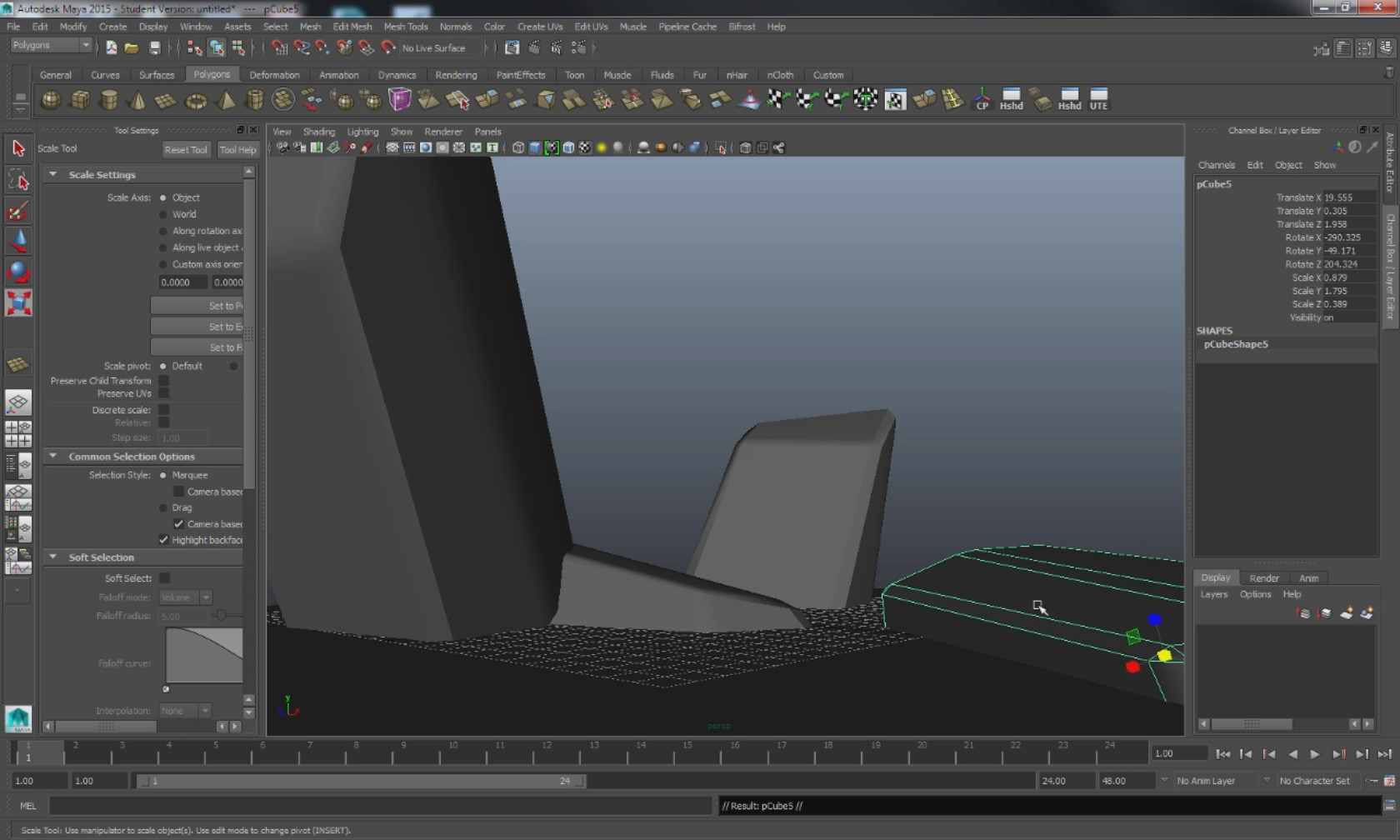This screenshot has width=1400, height=840.
Task: Select the Scale Tool in toolbox
Action: [x=18, y=302]
